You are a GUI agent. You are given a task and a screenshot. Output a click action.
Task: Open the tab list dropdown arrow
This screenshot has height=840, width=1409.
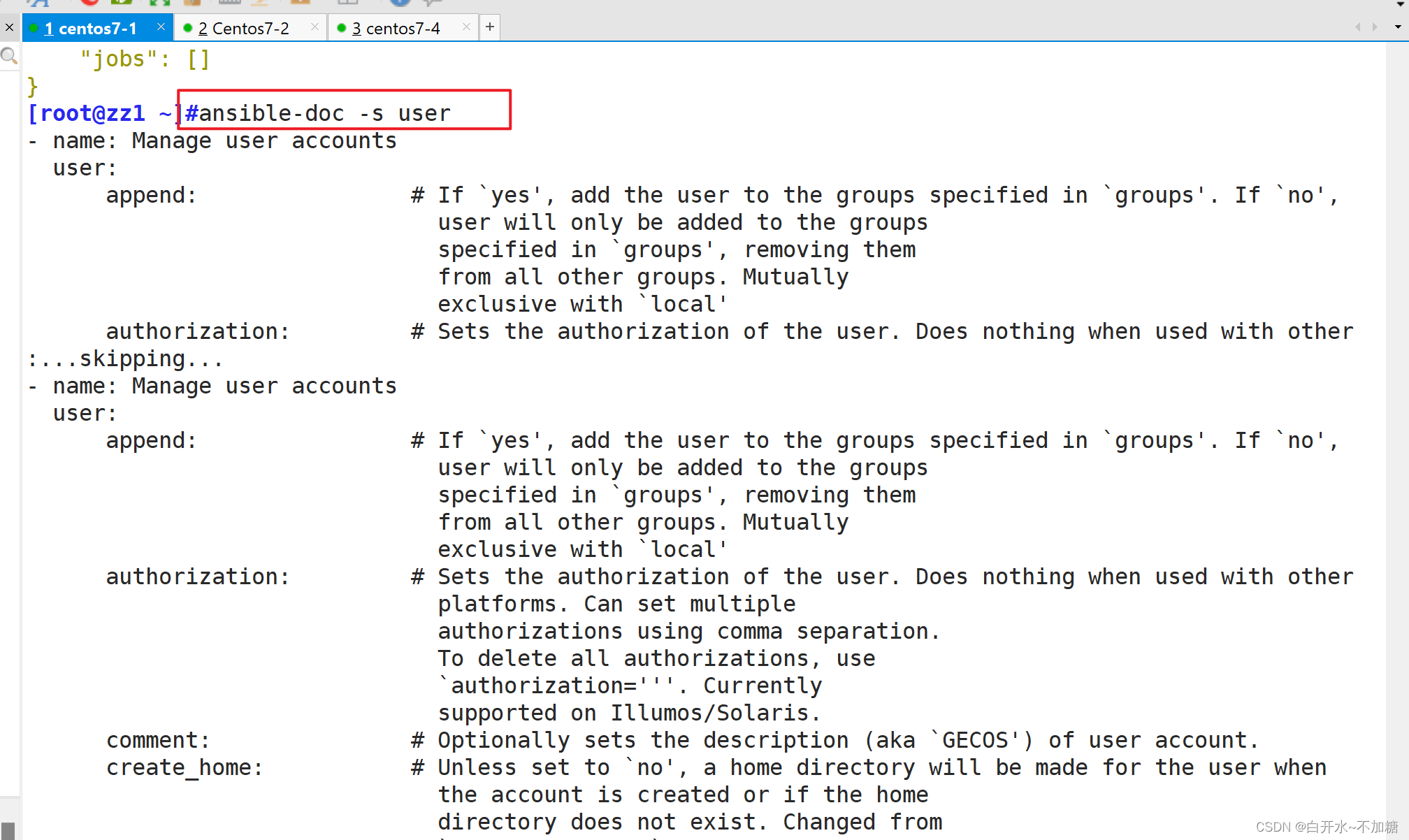[1397, 27]
